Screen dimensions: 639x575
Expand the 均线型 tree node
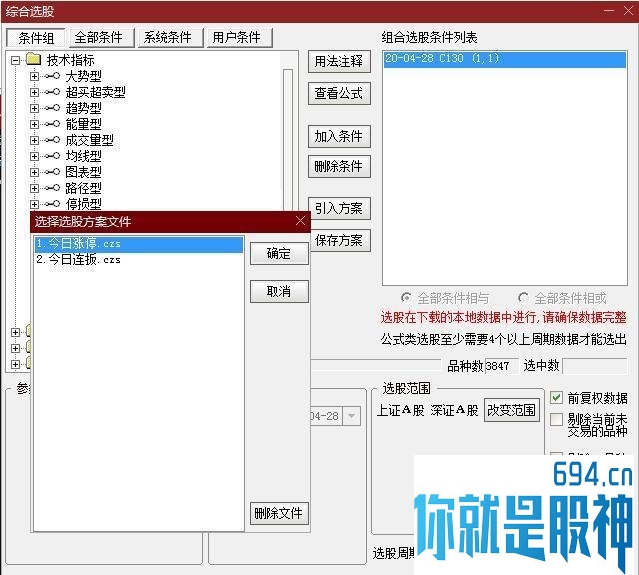(34, 156)
